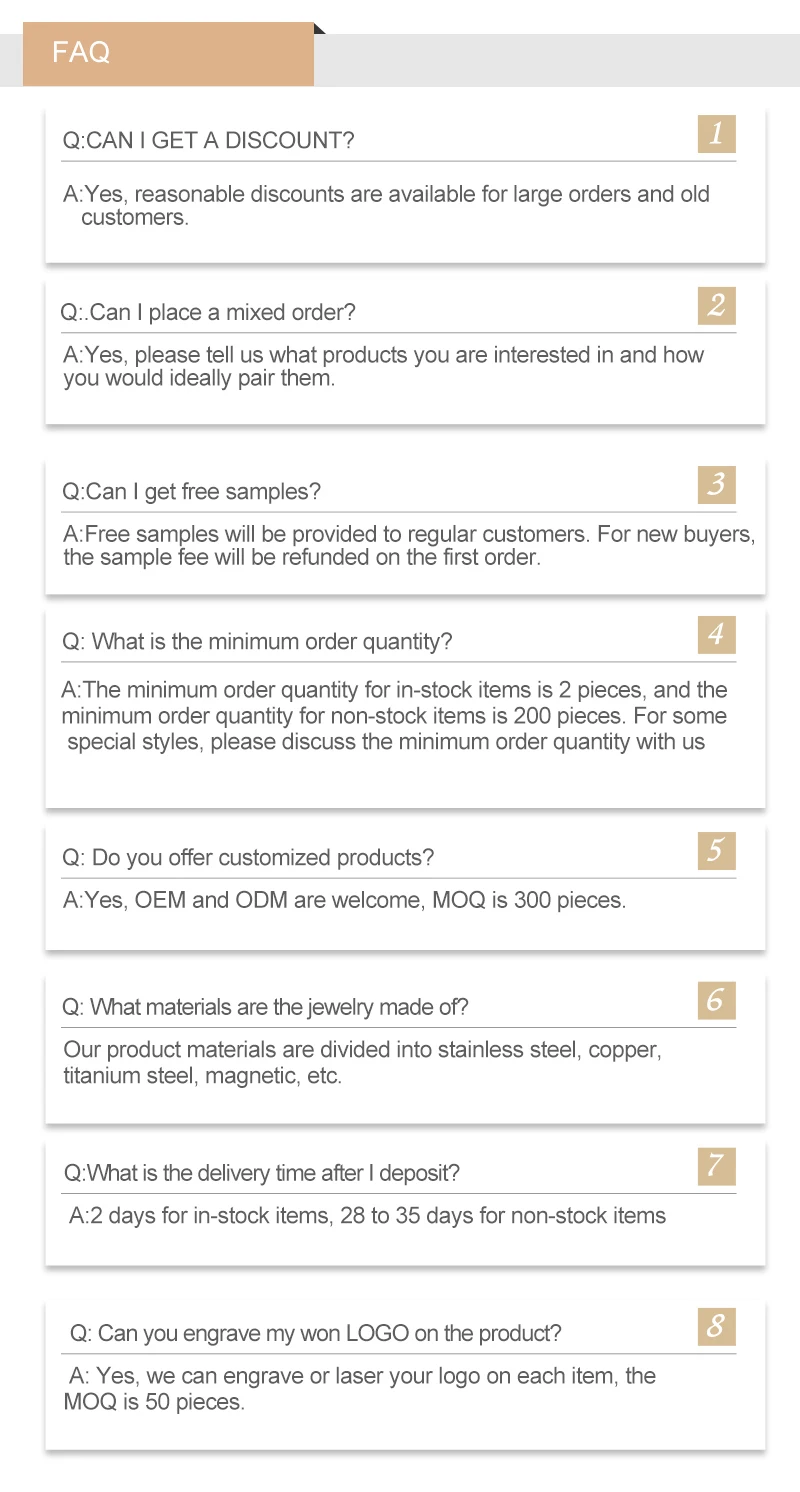Click the number 8 badge icon
This screenshot has height=1492, width=800.
tap(716, 1327)
